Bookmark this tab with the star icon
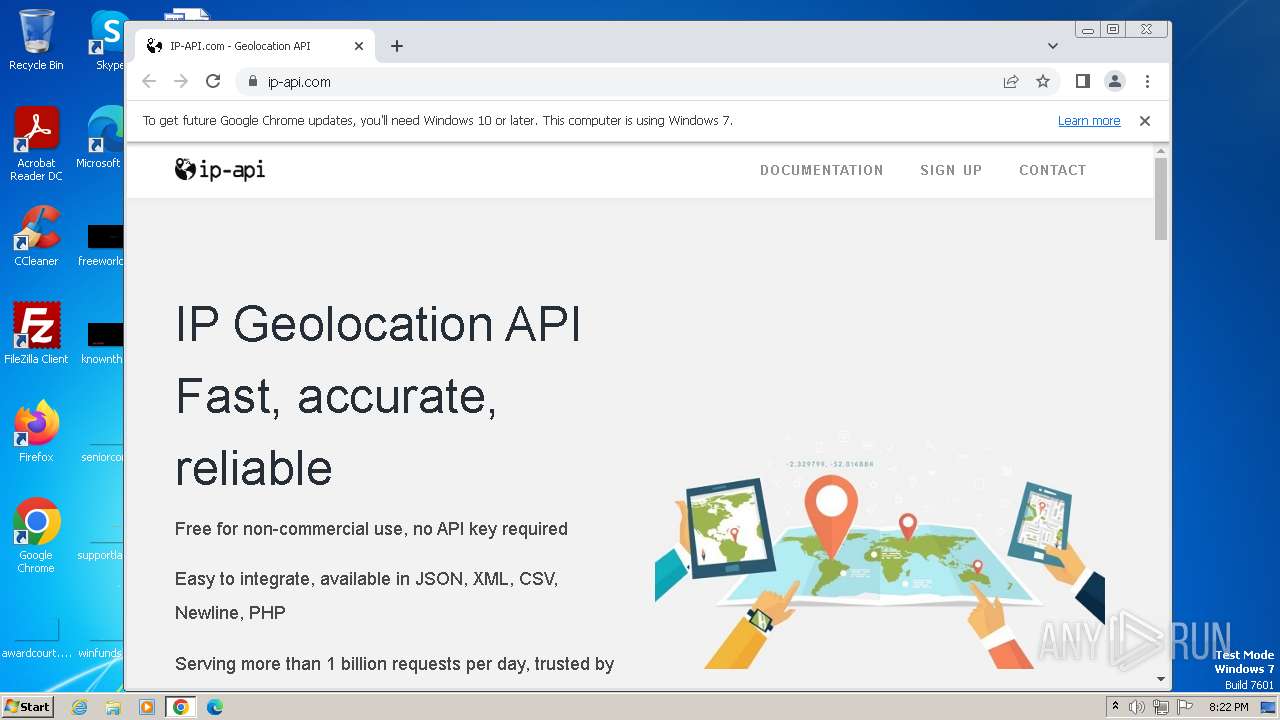The width and height of the screenshot is (1280, 720). point(1043,82)
